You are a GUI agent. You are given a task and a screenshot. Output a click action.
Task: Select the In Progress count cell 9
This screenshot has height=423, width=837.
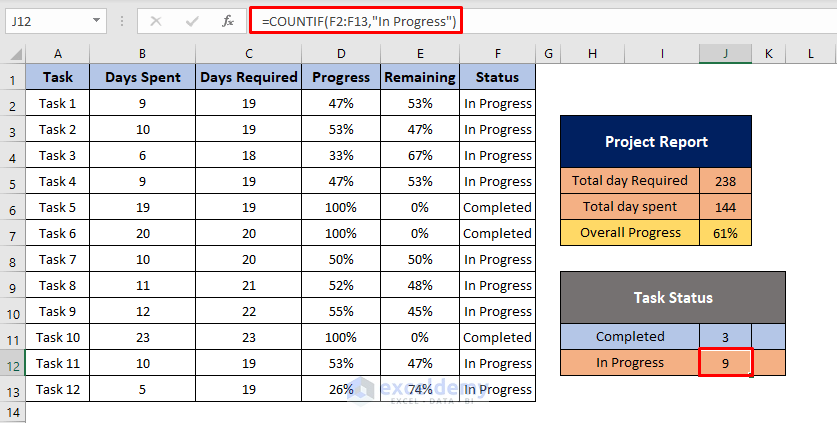(x=725, y=363)
